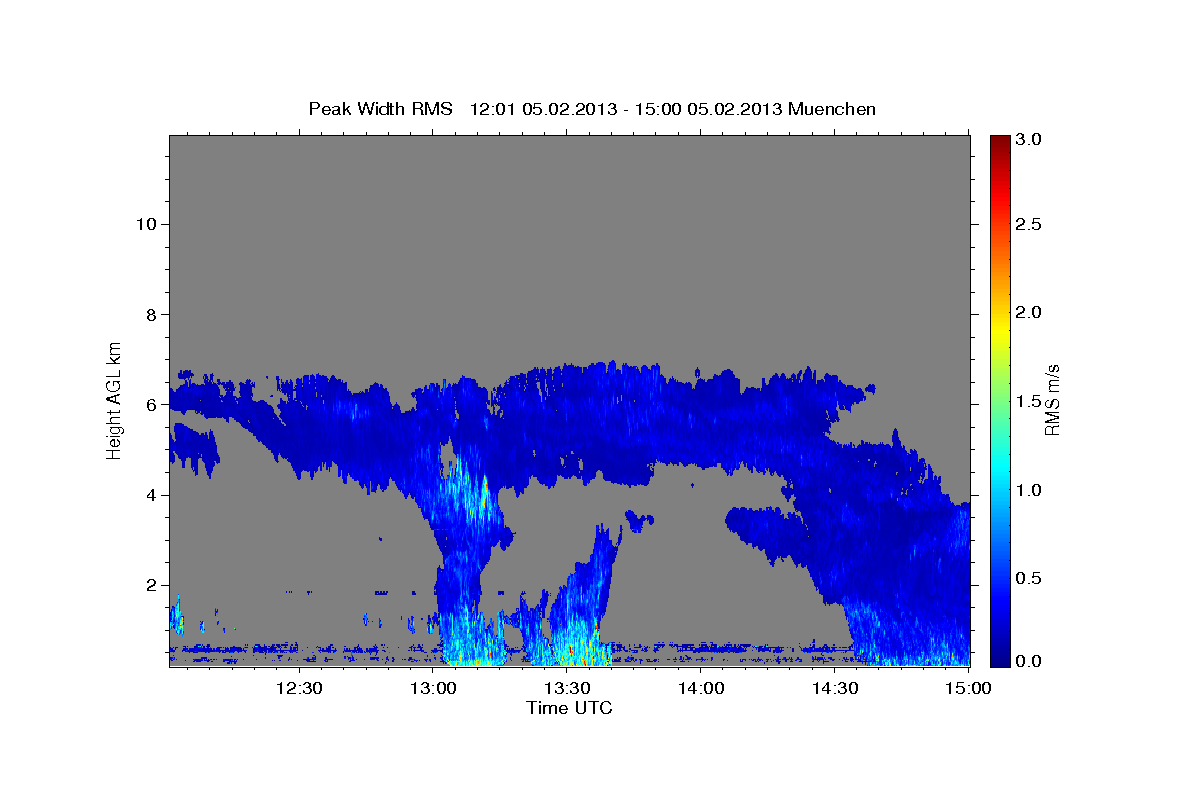
Task: Click the 12:30 time tick label
Action: point(300,688)
